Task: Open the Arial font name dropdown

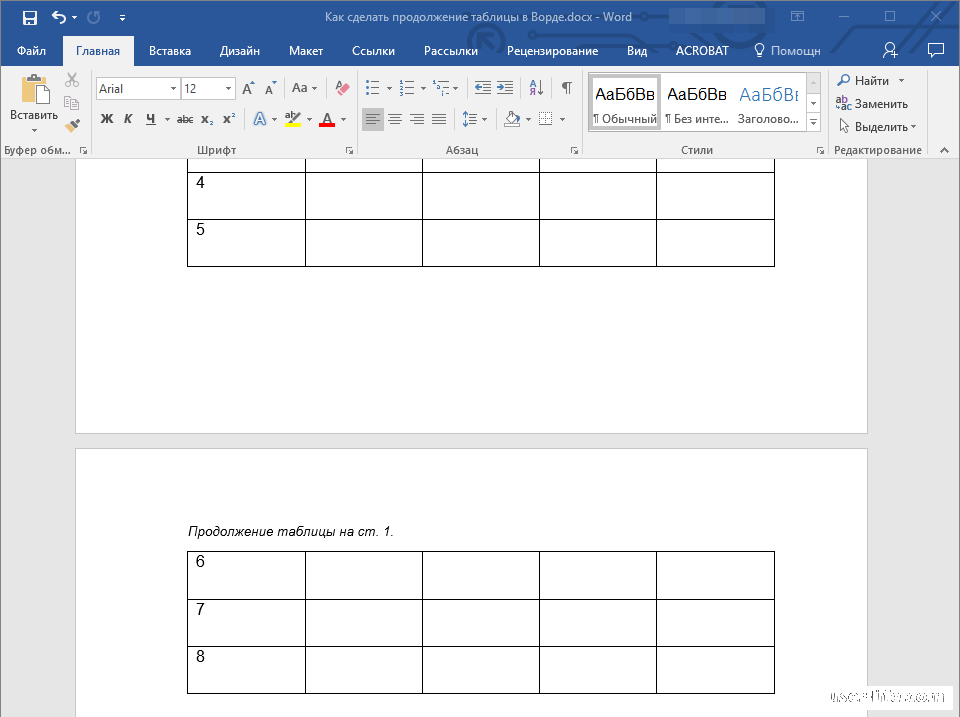Action: [173, 89]
